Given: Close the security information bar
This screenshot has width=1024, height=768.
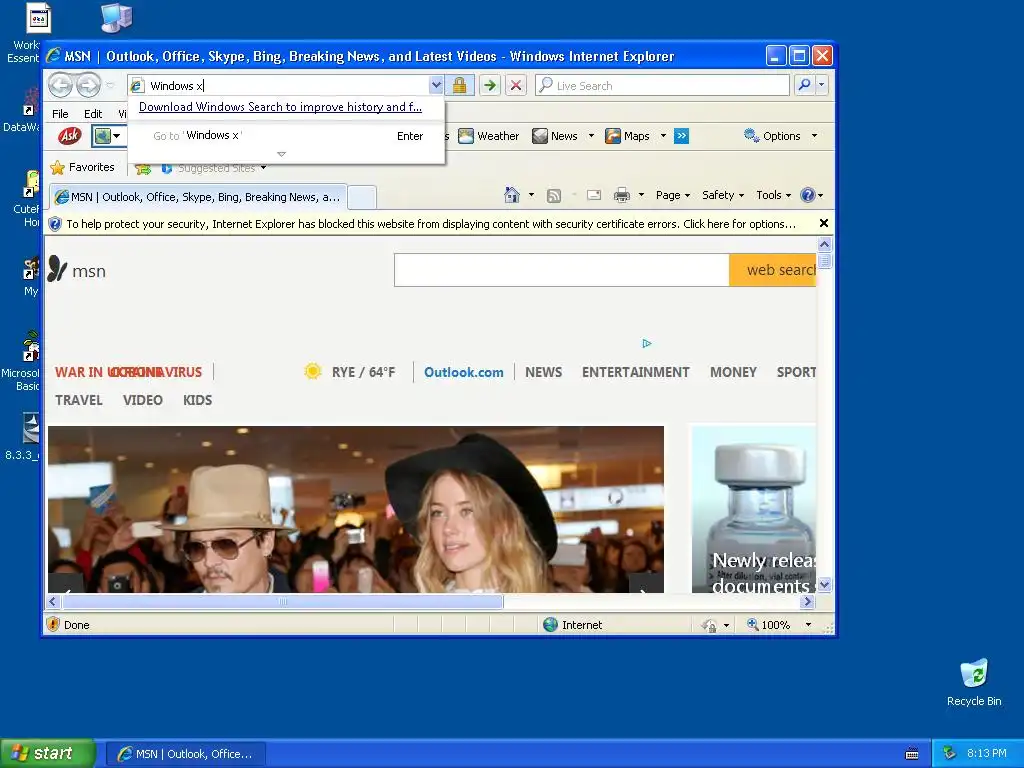Looking at the screenshot, I should click(824, 223).
